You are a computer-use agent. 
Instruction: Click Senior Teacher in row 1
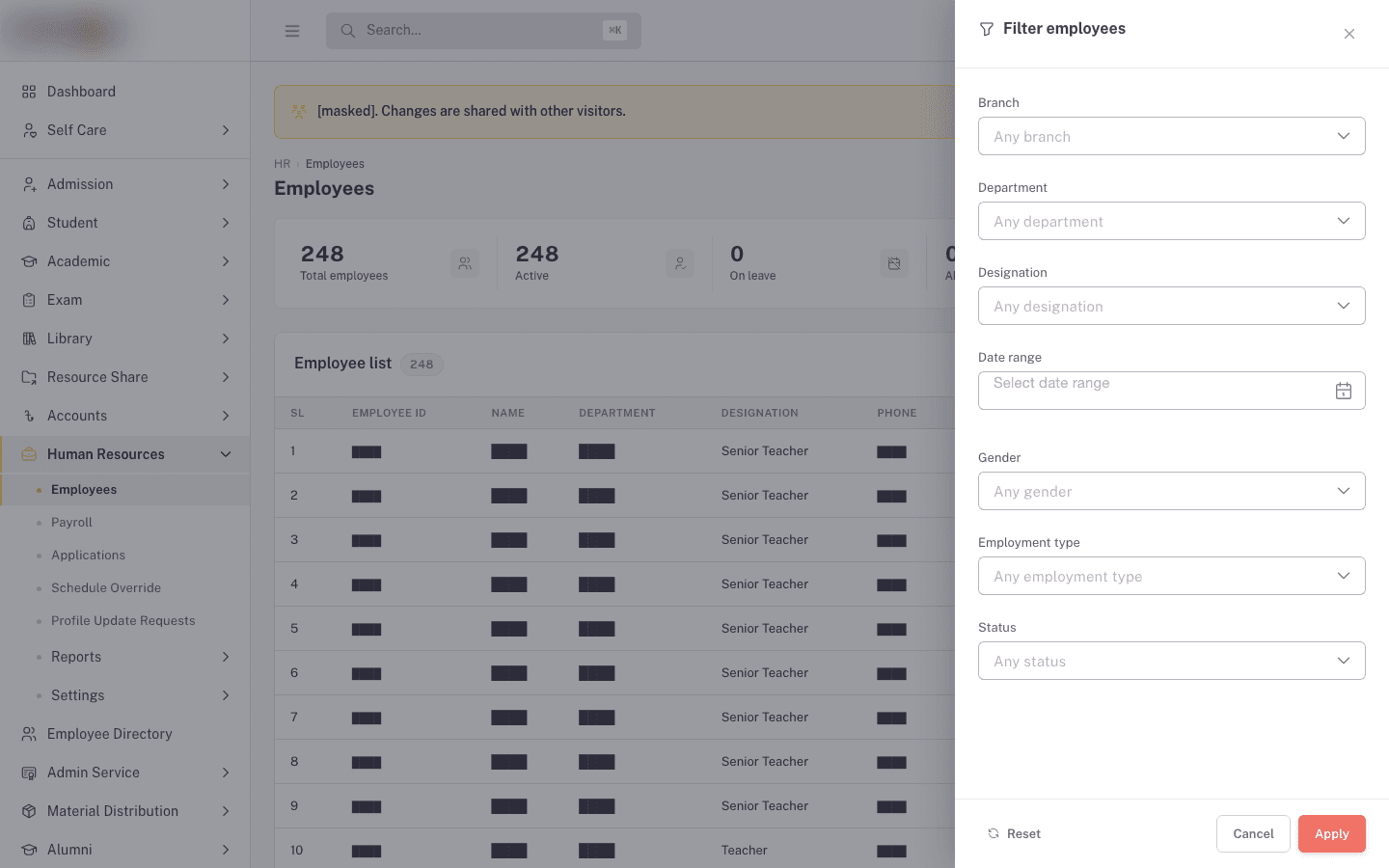click(x=765, y=451)
